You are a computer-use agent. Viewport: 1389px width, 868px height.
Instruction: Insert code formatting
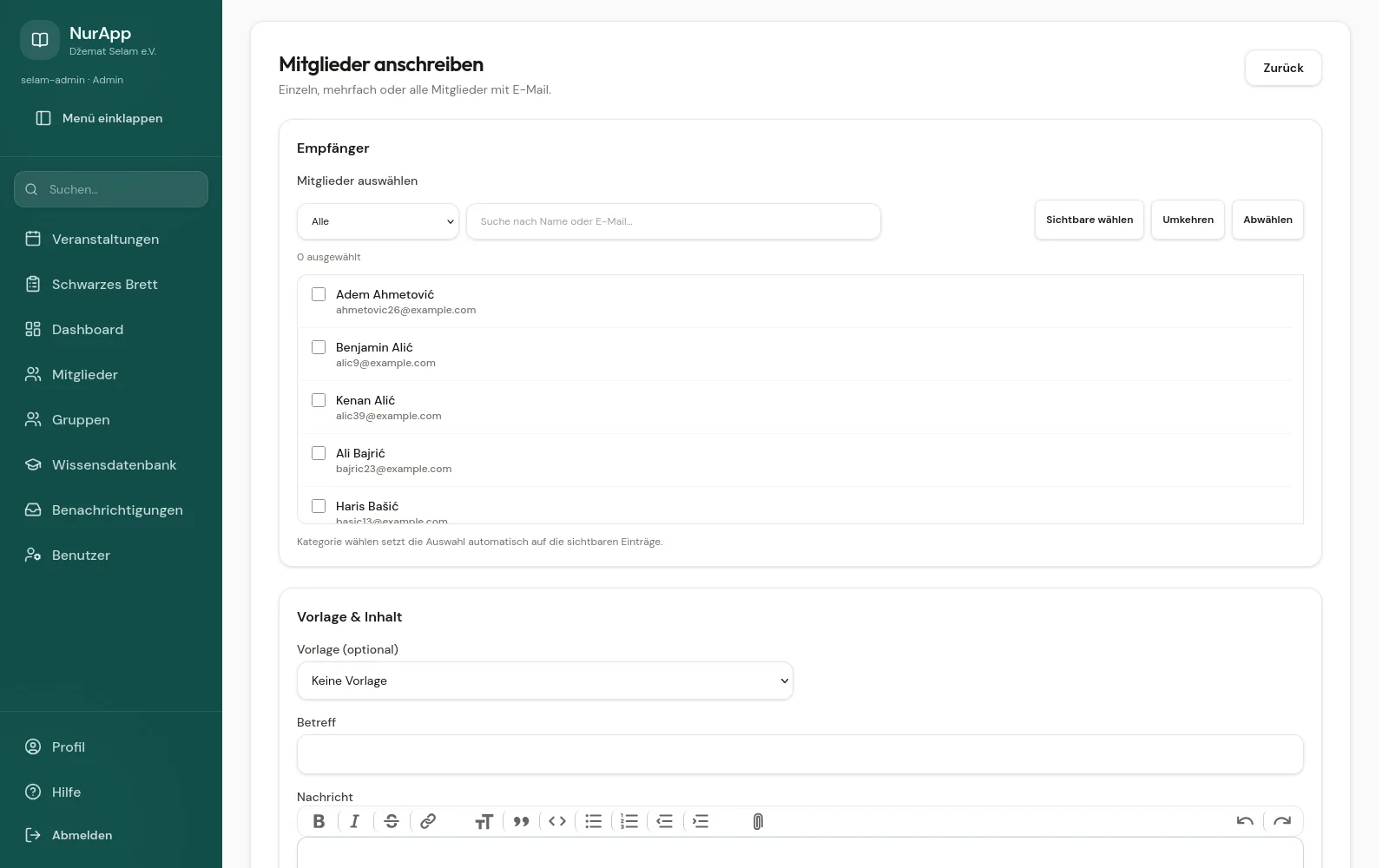tap(557, 821)
